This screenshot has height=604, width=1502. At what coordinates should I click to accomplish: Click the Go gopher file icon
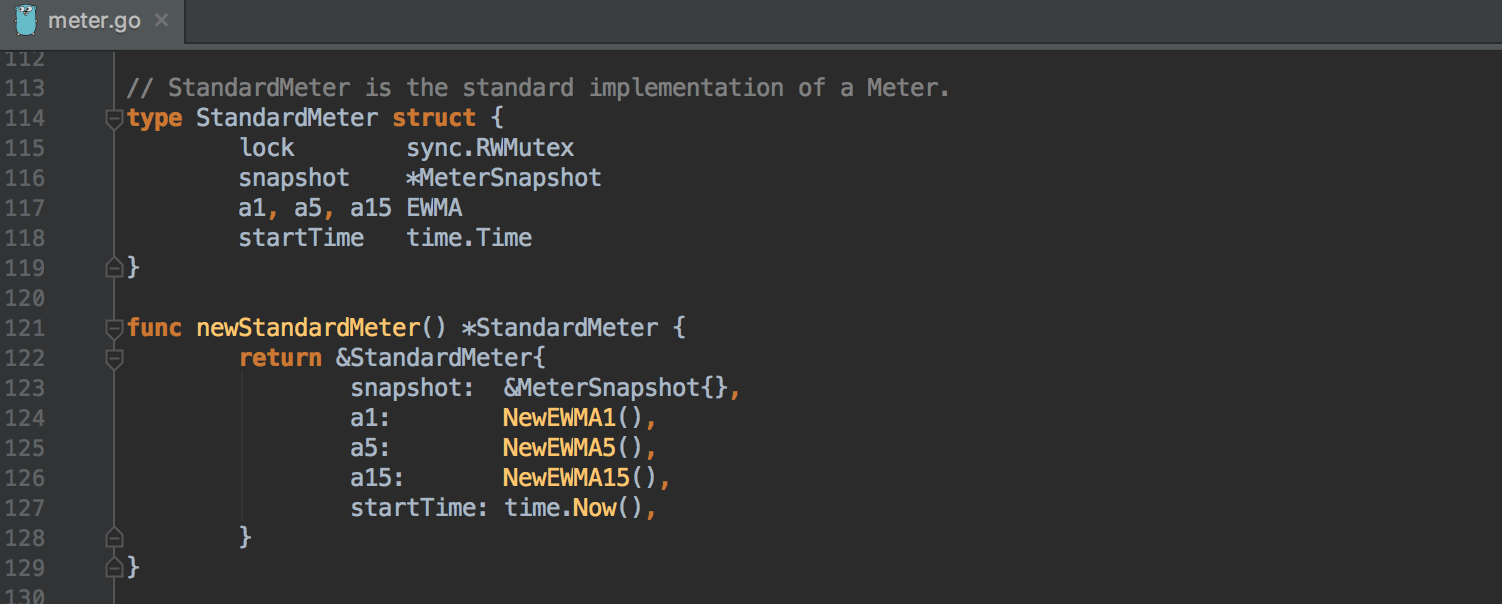[x=26, y=20]
